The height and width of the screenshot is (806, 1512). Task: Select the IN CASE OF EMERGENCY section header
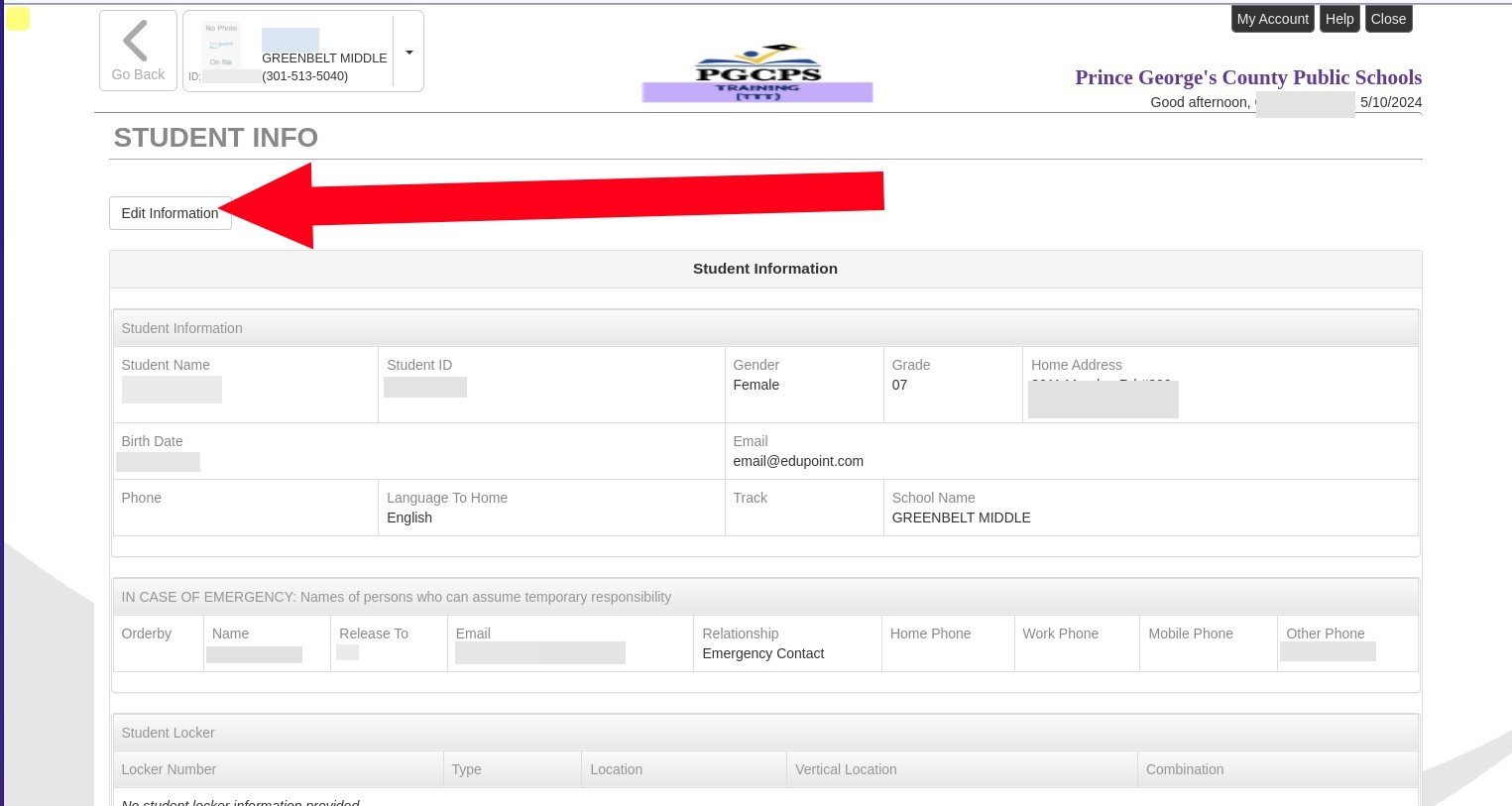pyautogui.click(x=396, y=597)
